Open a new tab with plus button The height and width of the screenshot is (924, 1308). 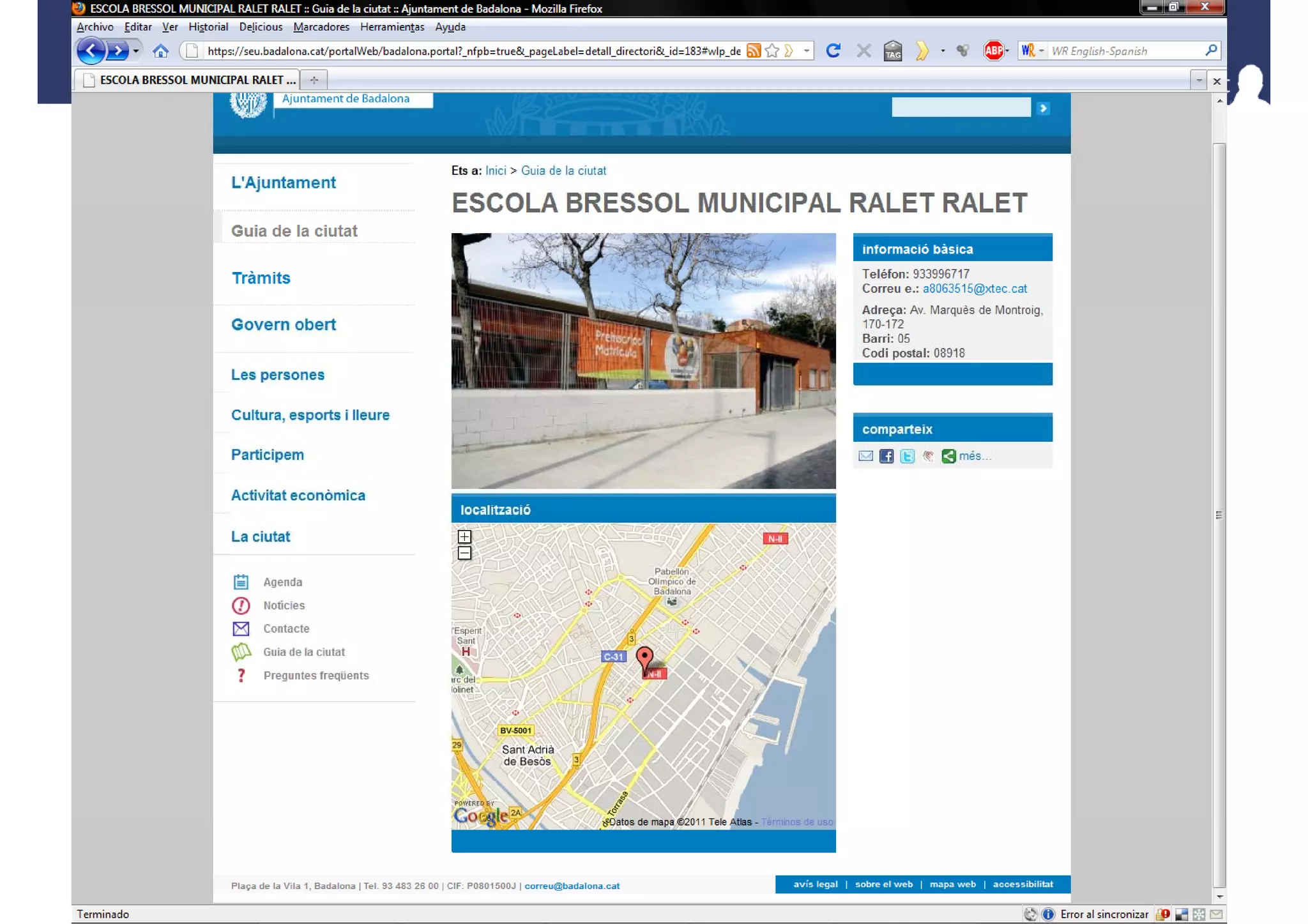(314, 80)
